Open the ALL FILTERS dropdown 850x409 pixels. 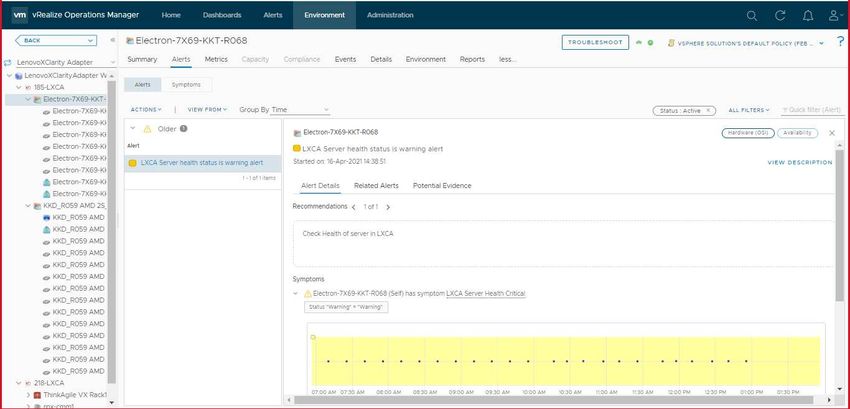(x=749, y=110)
